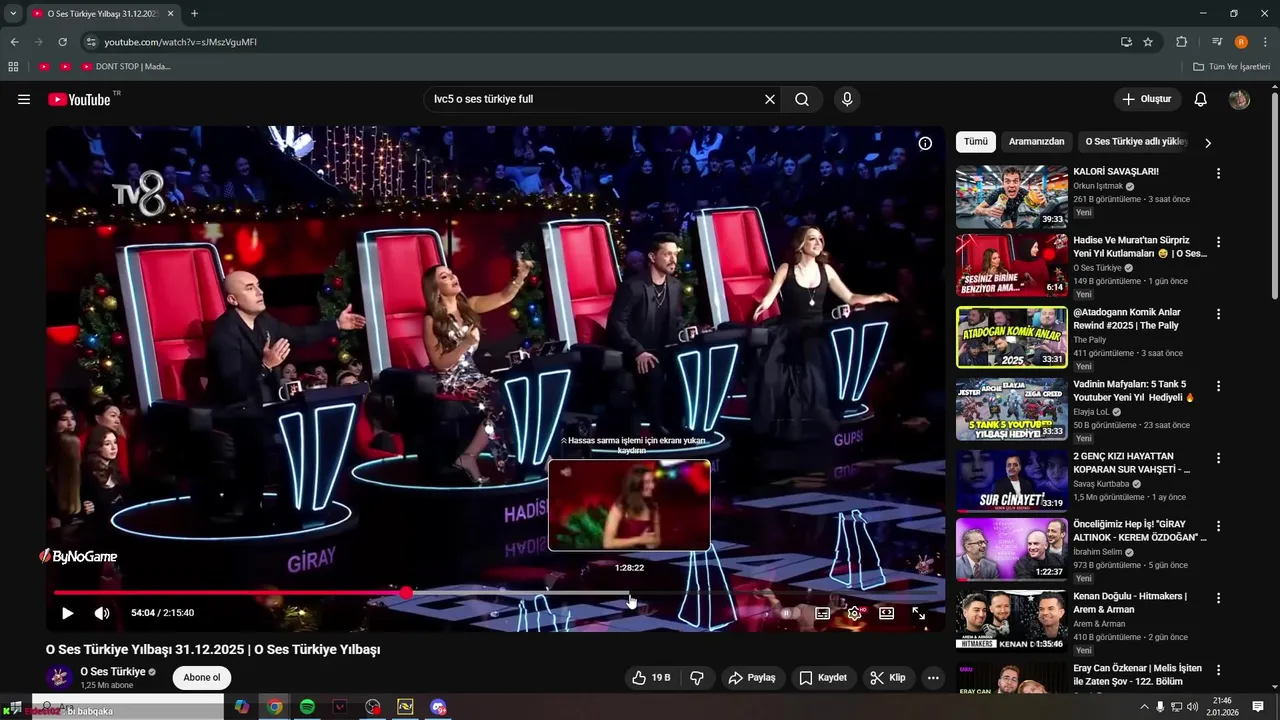The image size is (1280, 720).
Task: Seek video at the red progress scrubber
Action: coord(406,593)
